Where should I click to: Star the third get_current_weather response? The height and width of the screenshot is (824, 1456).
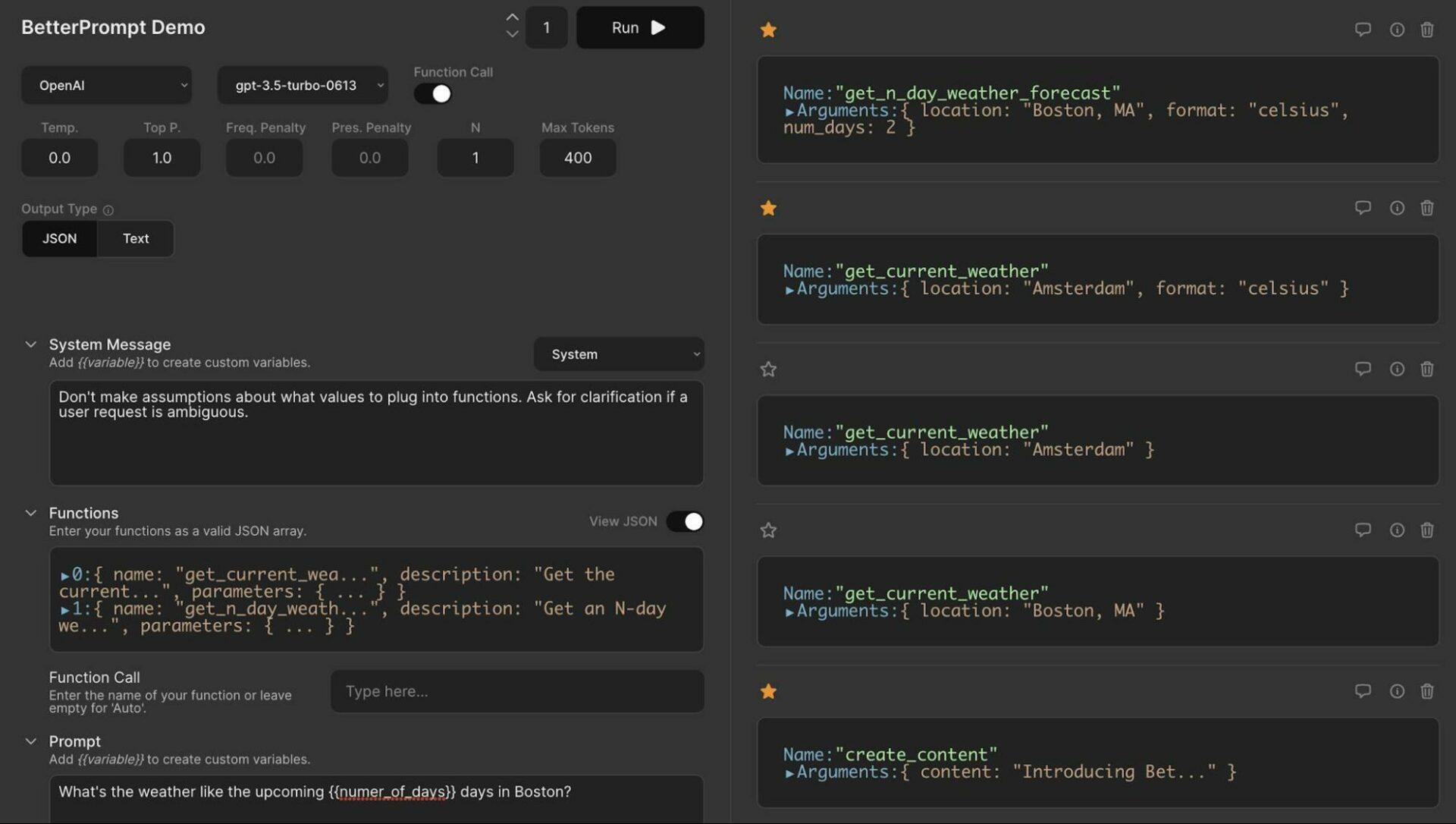pyautogui.click(x=768, y=530)
